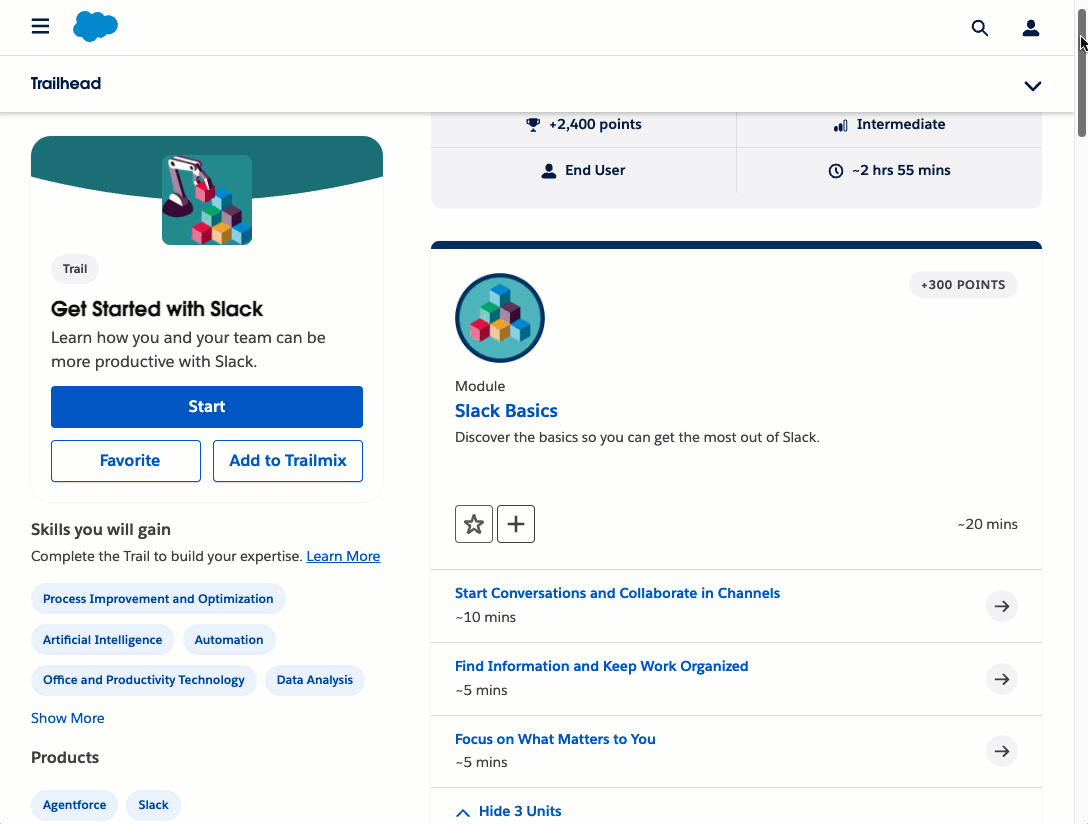The image size is (1088, 824).
Task: Click the clock icon beside ~2 hrs 55 mins
Action: pos(835,171)
